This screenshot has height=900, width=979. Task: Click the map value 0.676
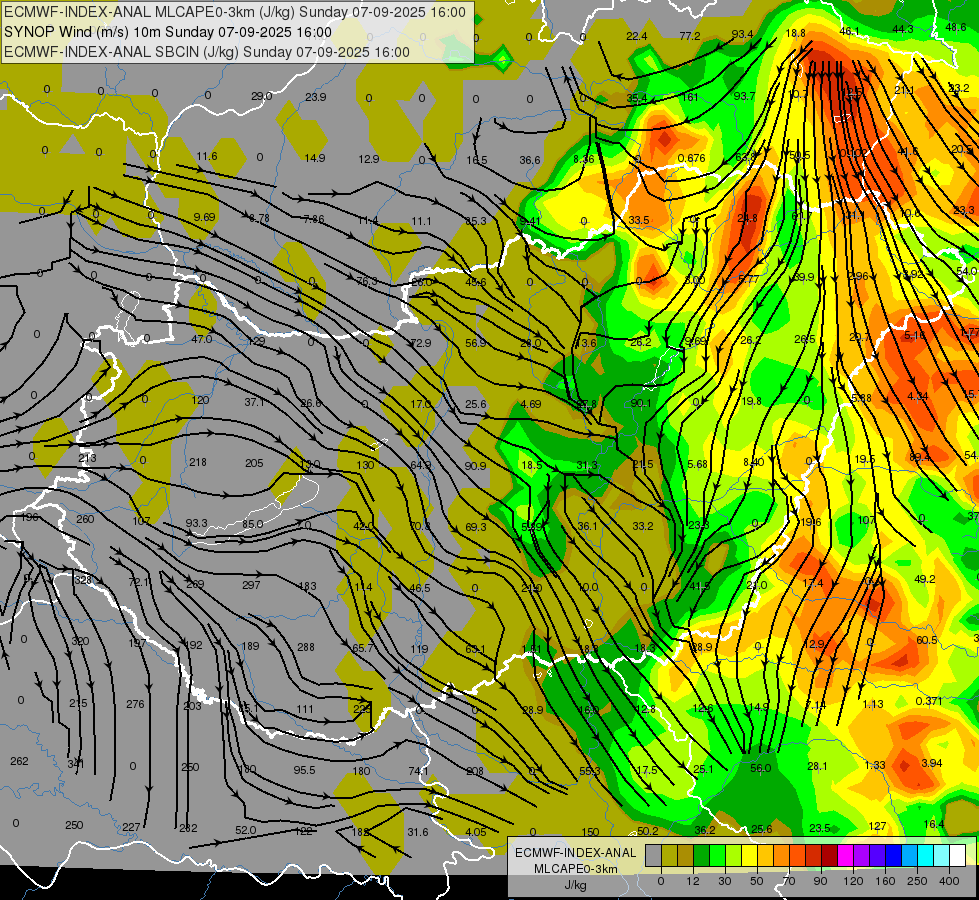[x=691, y=158]
